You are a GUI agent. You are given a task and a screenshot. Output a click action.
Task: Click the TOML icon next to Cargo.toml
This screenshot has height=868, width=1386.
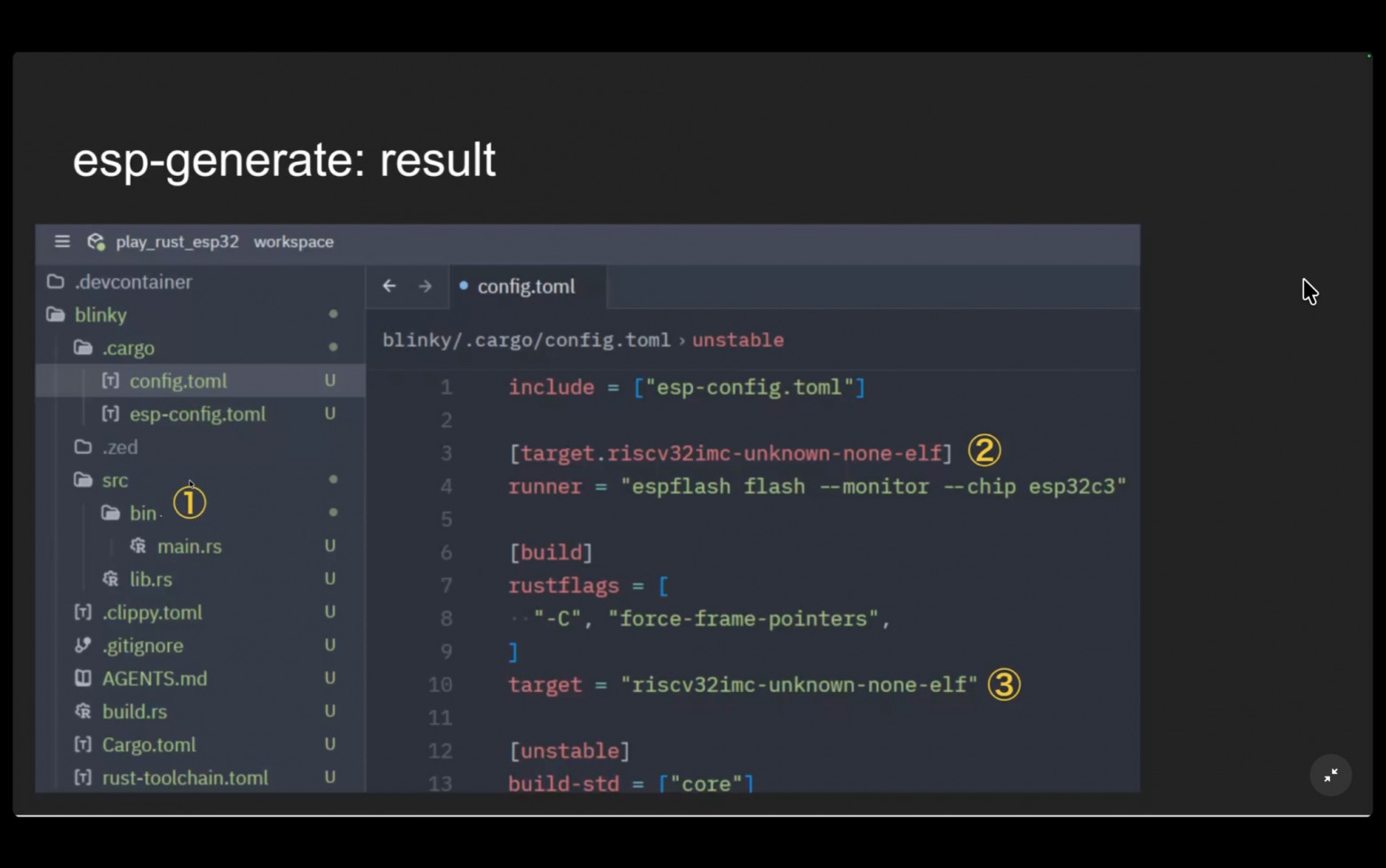click(x=83, y=745)
